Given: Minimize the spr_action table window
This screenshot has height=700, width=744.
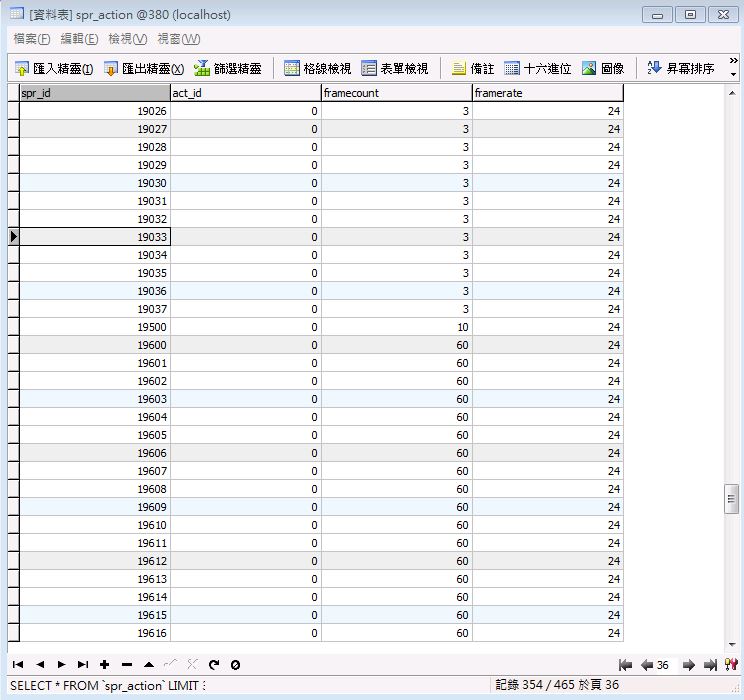Looking at the screenshot, I should coord(657,15).
